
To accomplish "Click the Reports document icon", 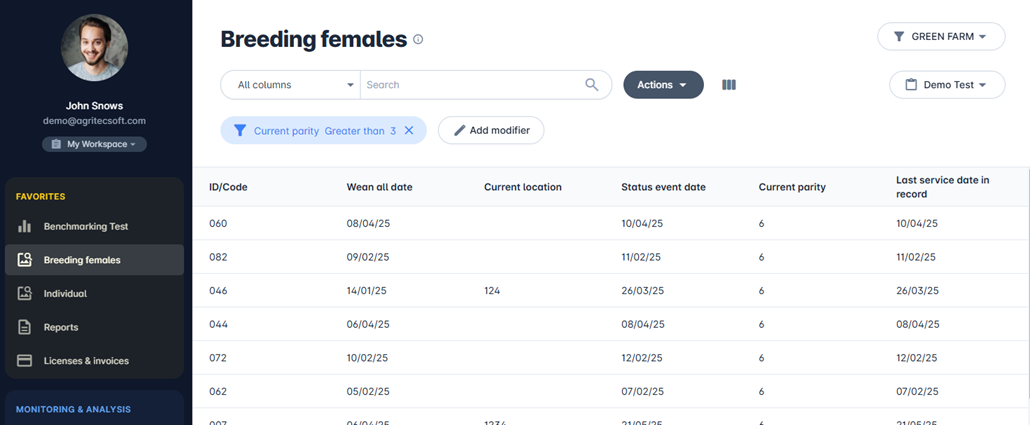I will coord(25,327).
